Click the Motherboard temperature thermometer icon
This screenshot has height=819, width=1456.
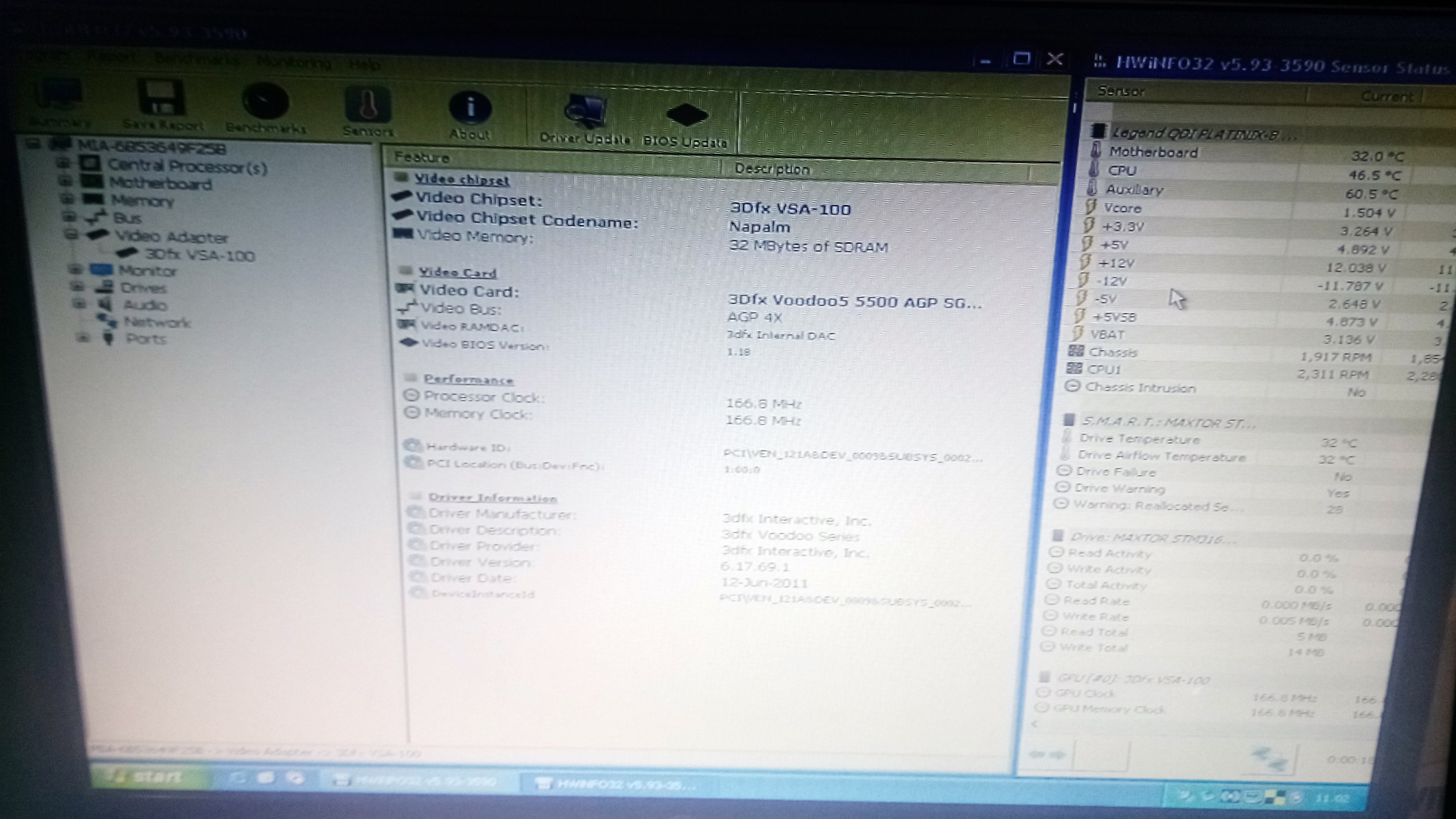pos(1095,150)
